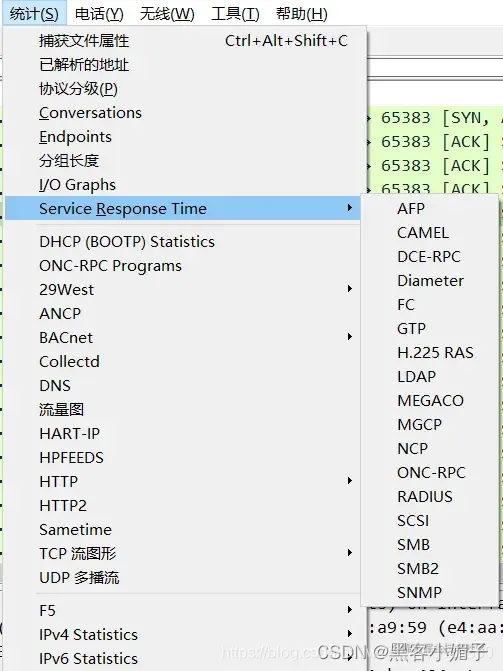The image size is (503, 671).
Task: Select SMB submenu entry
Action: (430, 544)
